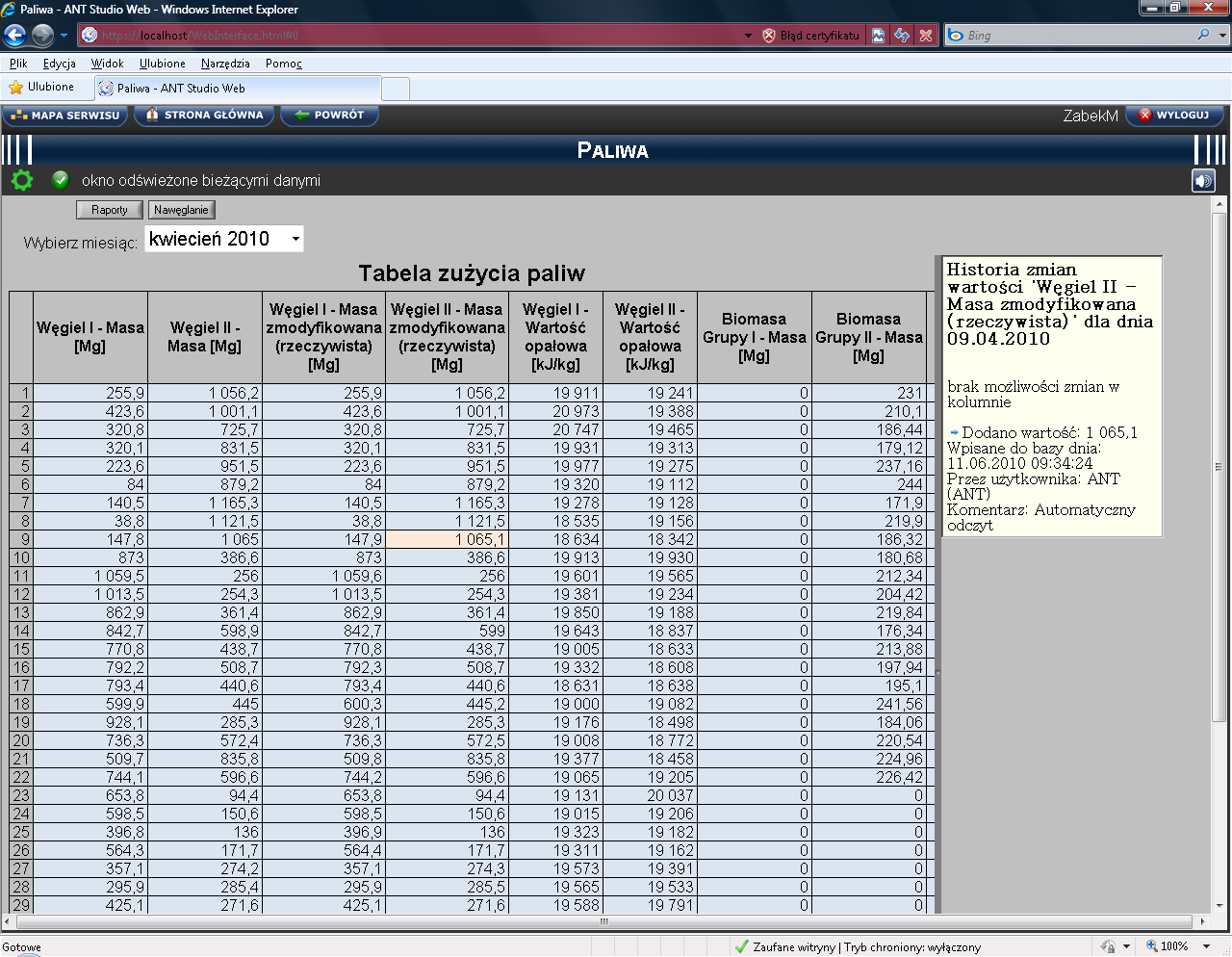Screen dimensions: 1232x957
Task: Click the POWRÓT back button
Action: click(329, 116)
